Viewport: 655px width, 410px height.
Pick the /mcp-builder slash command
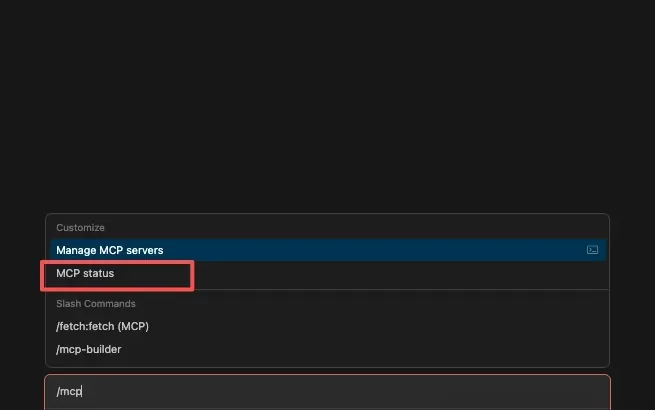[x=88, y=349]
